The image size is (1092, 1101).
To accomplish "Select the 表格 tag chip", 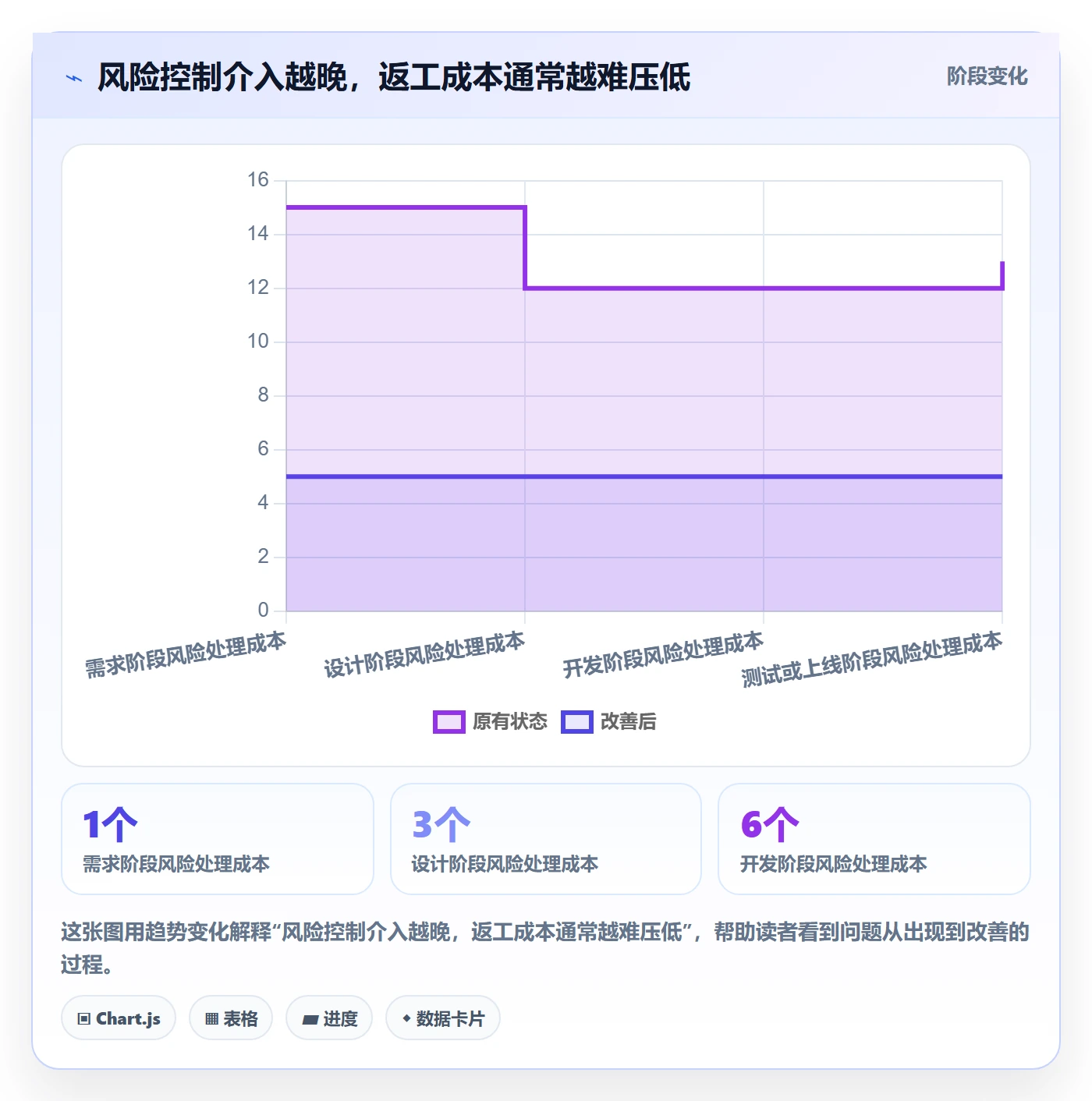I will coord(231,1018).
